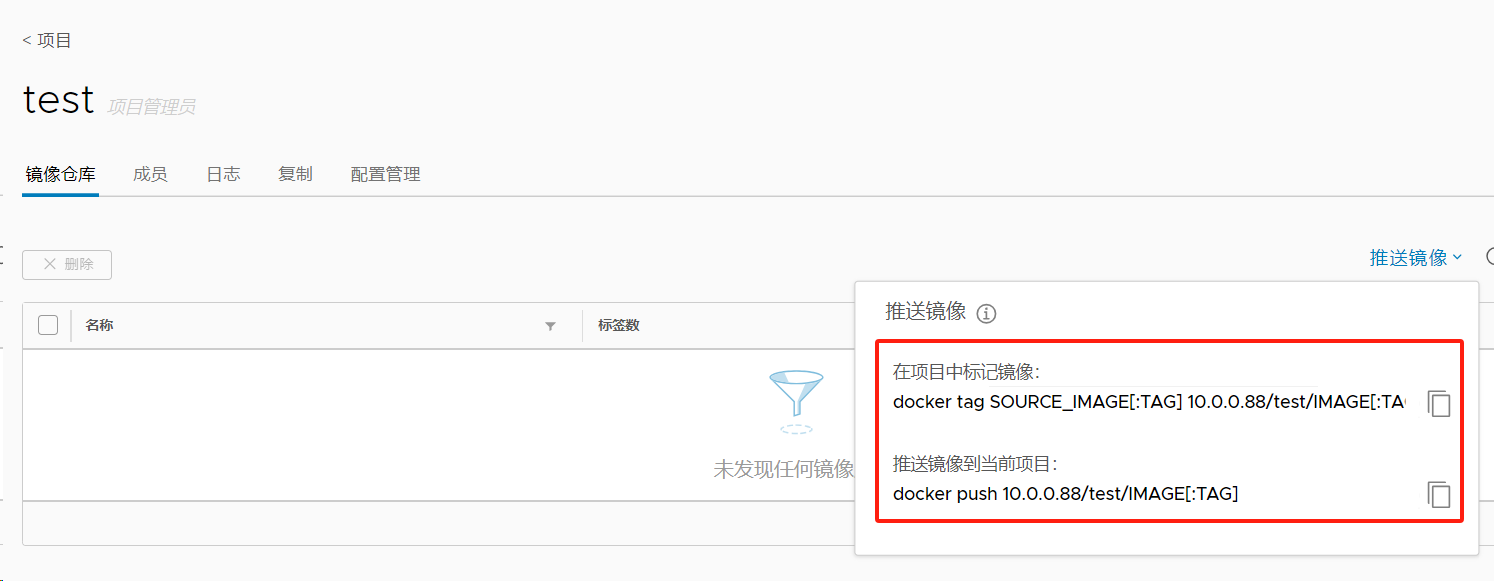Switch to the 成员 tab
The image size is (1494, 581).
point(150,174)
